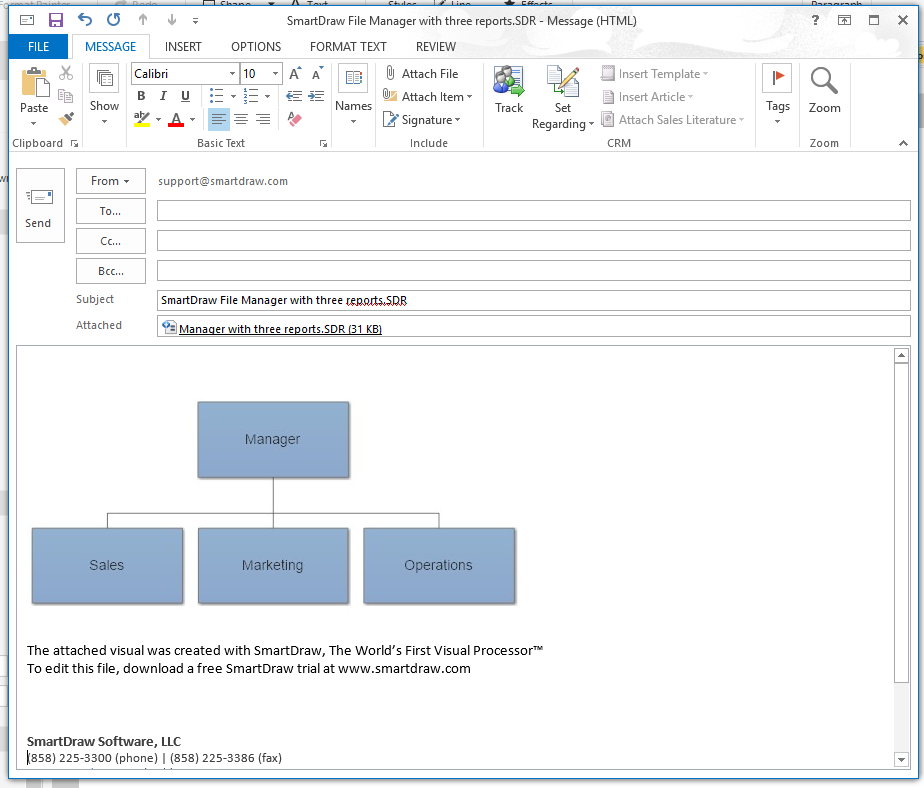Click the Track in CRM icon

509,90
